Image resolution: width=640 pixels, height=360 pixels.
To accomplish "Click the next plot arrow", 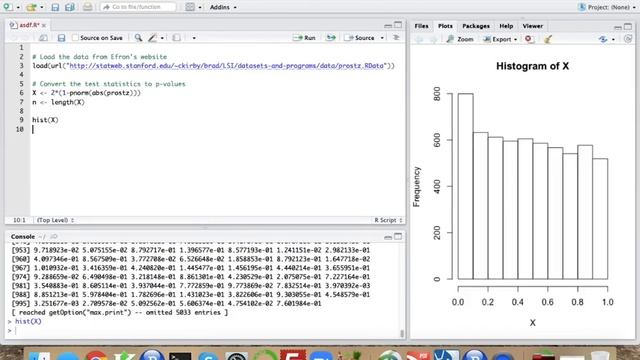I will [x=433, y=39].
